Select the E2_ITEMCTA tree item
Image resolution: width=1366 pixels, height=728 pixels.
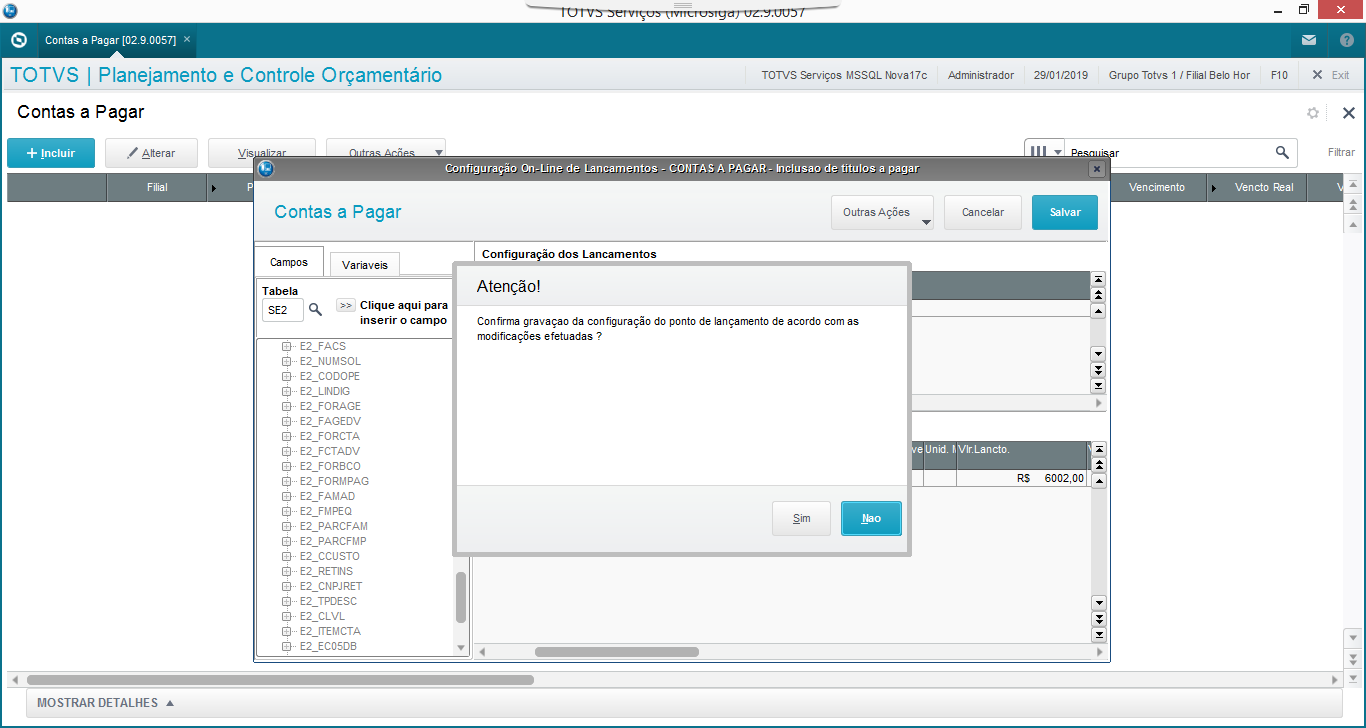coord(330,631)
